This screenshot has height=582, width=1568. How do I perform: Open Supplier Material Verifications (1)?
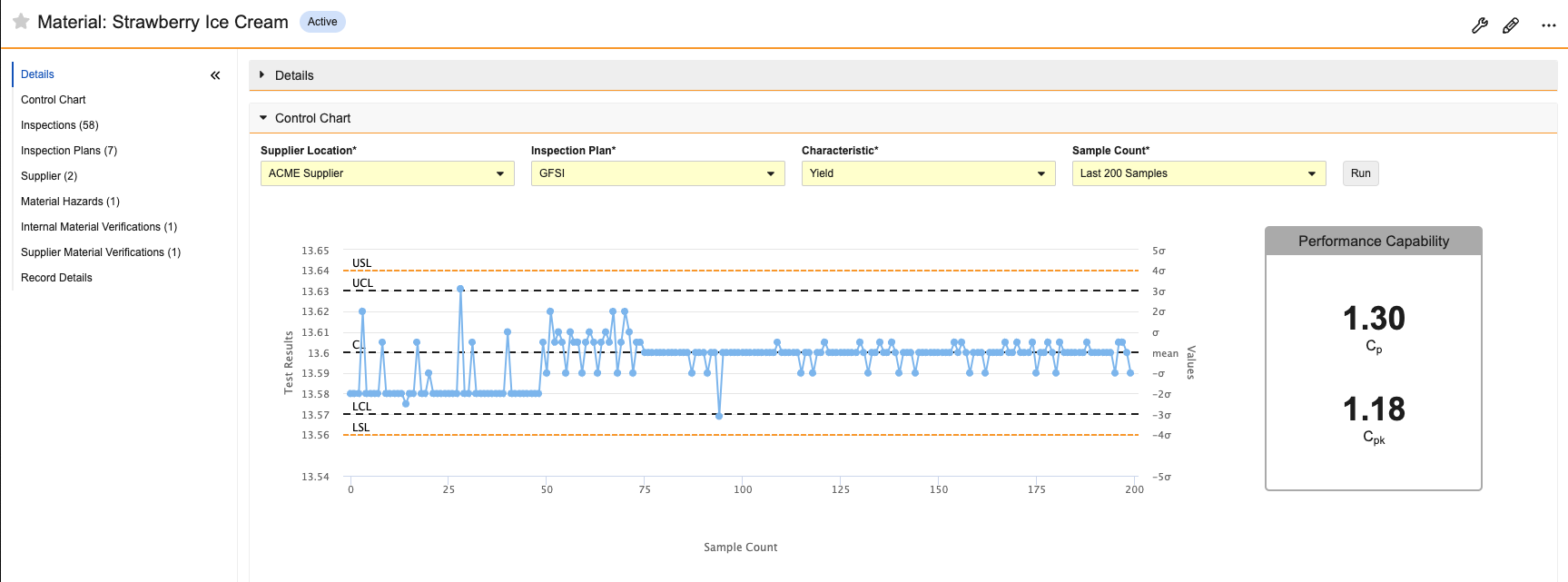[101, 252]
